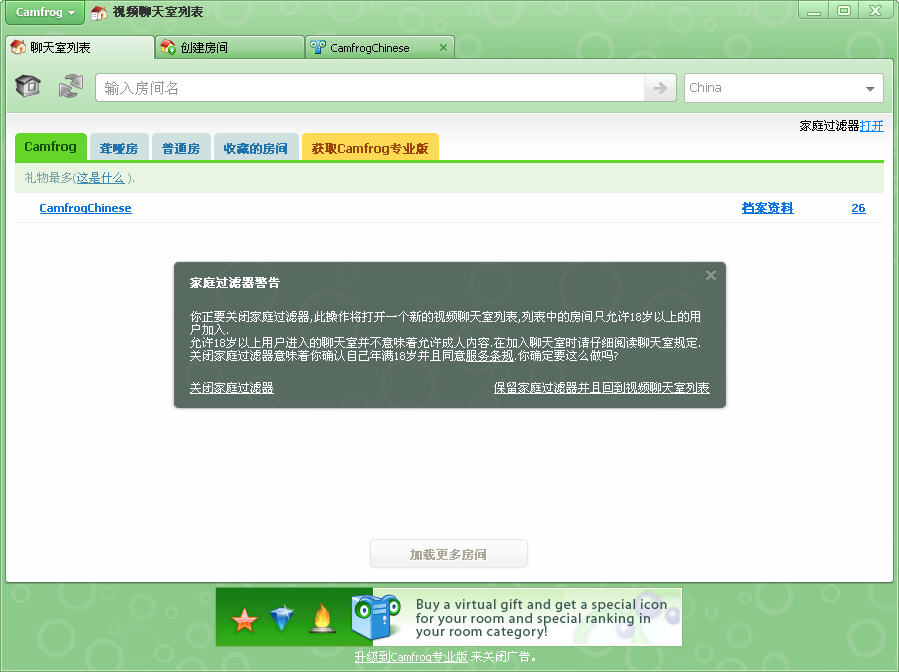Open the 服务条规 terms link

point(489,355)
